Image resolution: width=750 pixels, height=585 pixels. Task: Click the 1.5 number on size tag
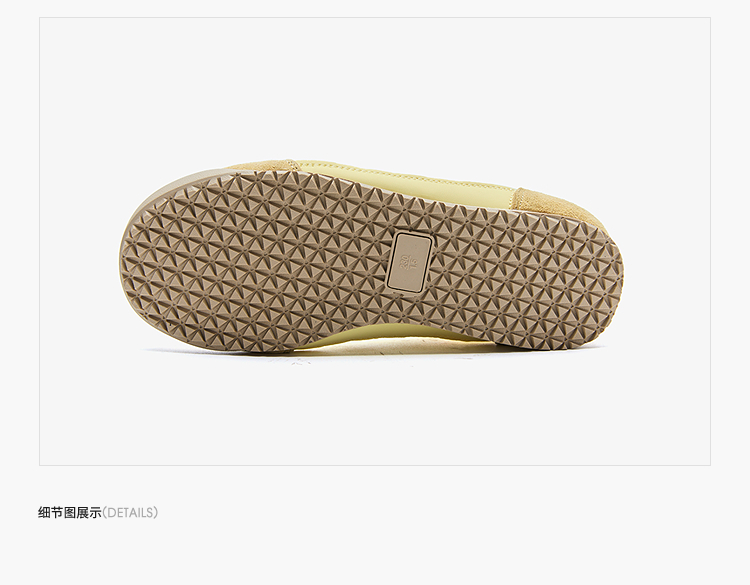click(x=414, y=261)
